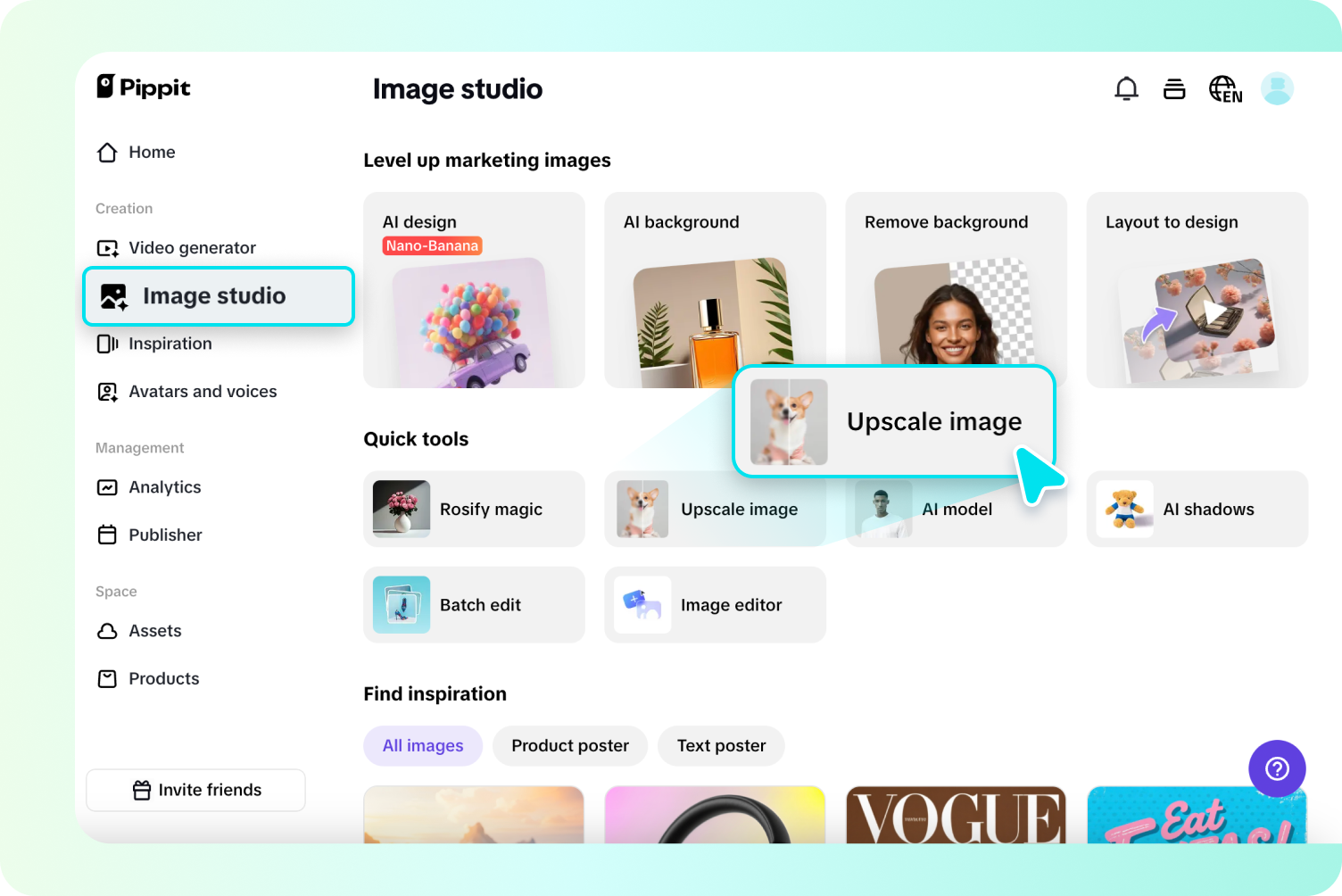Select the Video generator icon in sidebar
1342x896 pixels.
[x=107, y=247]
